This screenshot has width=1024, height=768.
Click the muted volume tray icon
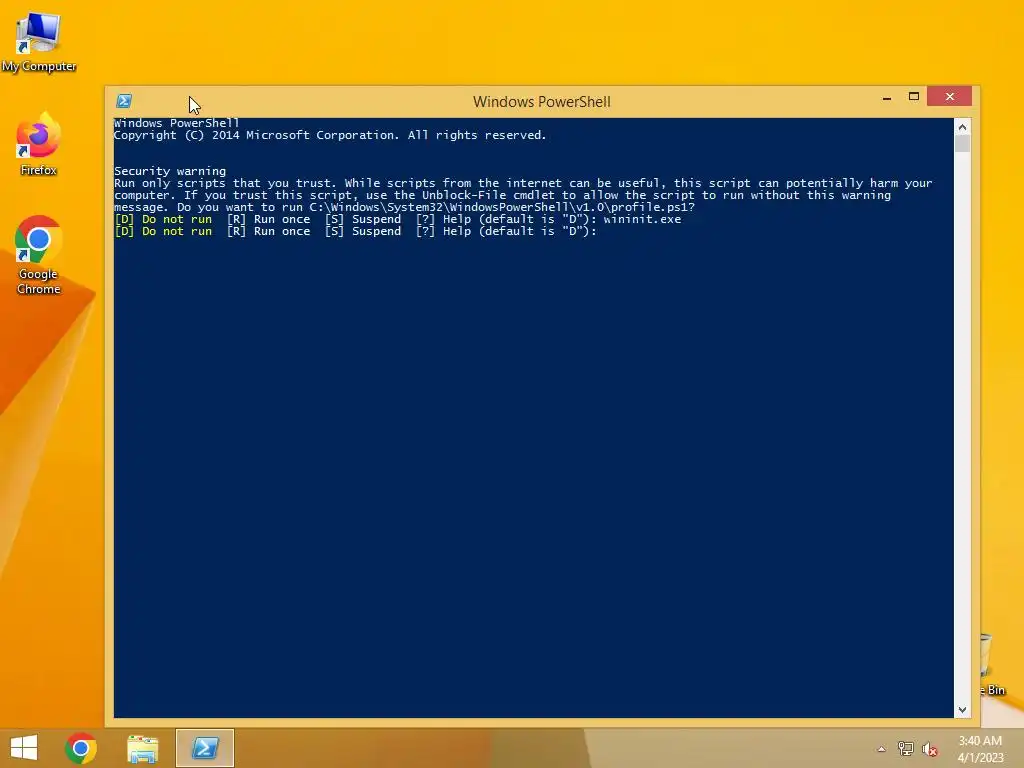[930, 749]
